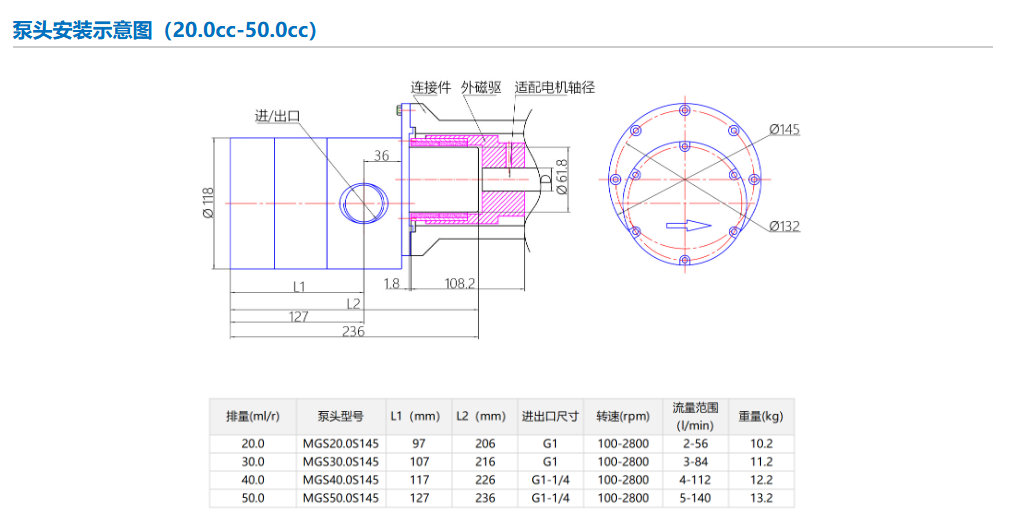The image size is (1010, 531).
Task: Click the Ø132 dimension label
Action: tap(785, 226)
